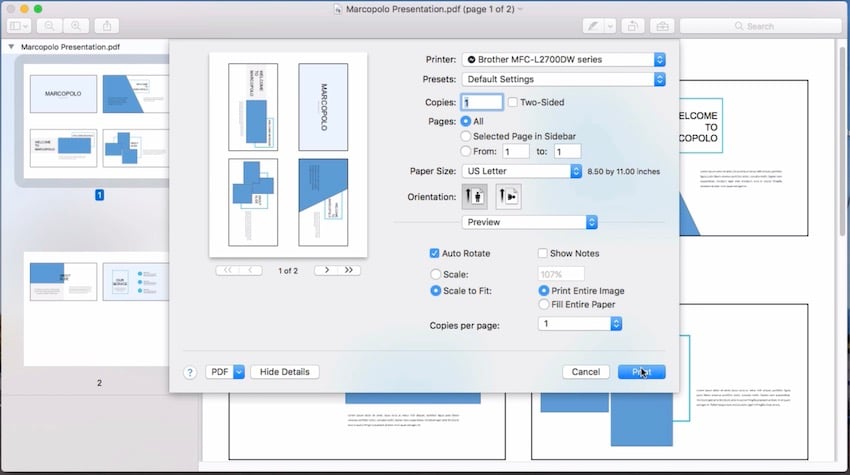Open the sidebar view mode button
The image size is (850, 475).
(x=19, y=25)
